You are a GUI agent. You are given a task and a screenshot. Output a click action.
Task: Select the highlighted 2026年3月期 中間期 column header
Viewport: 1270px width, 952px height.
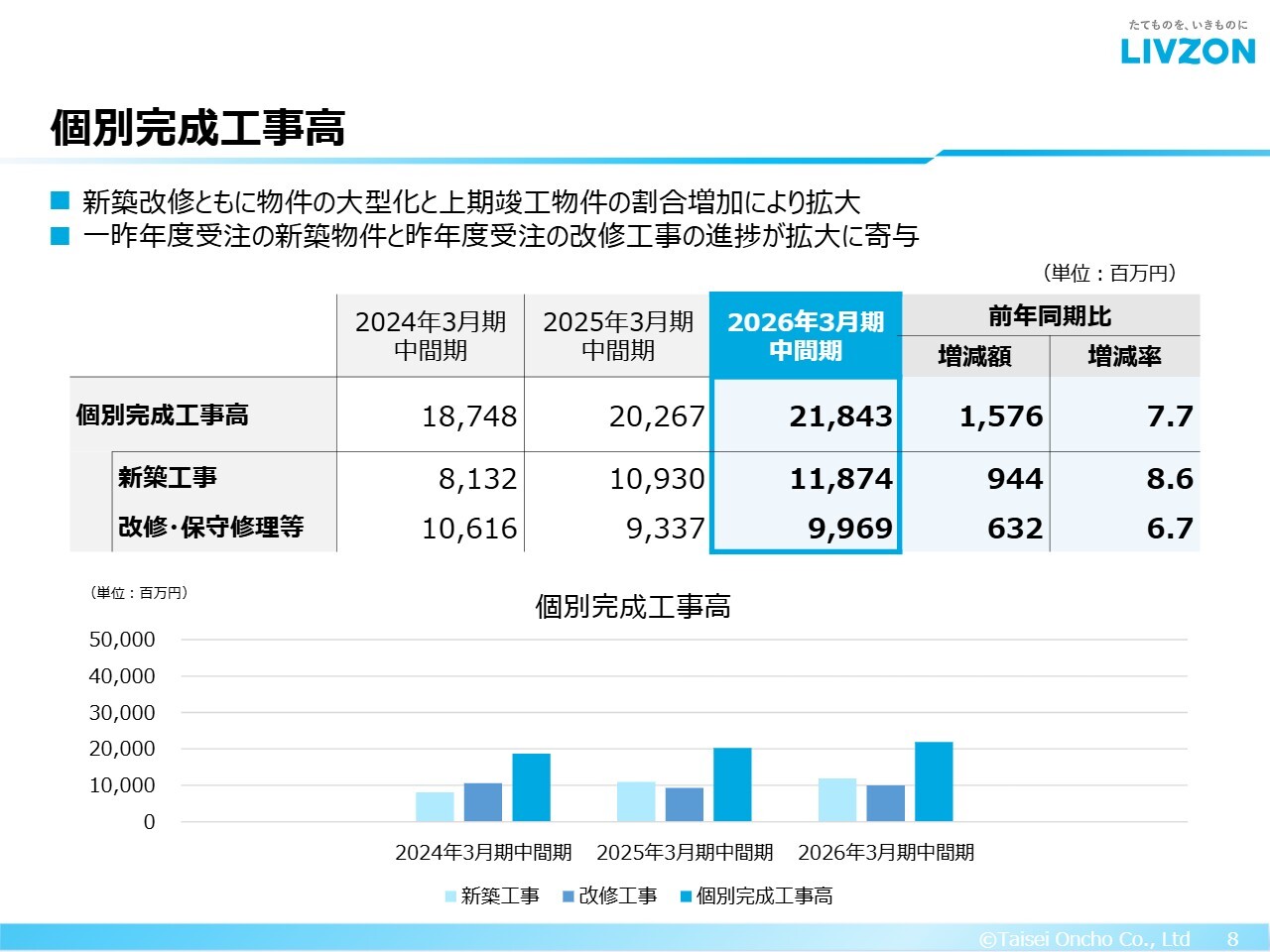(805, 336)
